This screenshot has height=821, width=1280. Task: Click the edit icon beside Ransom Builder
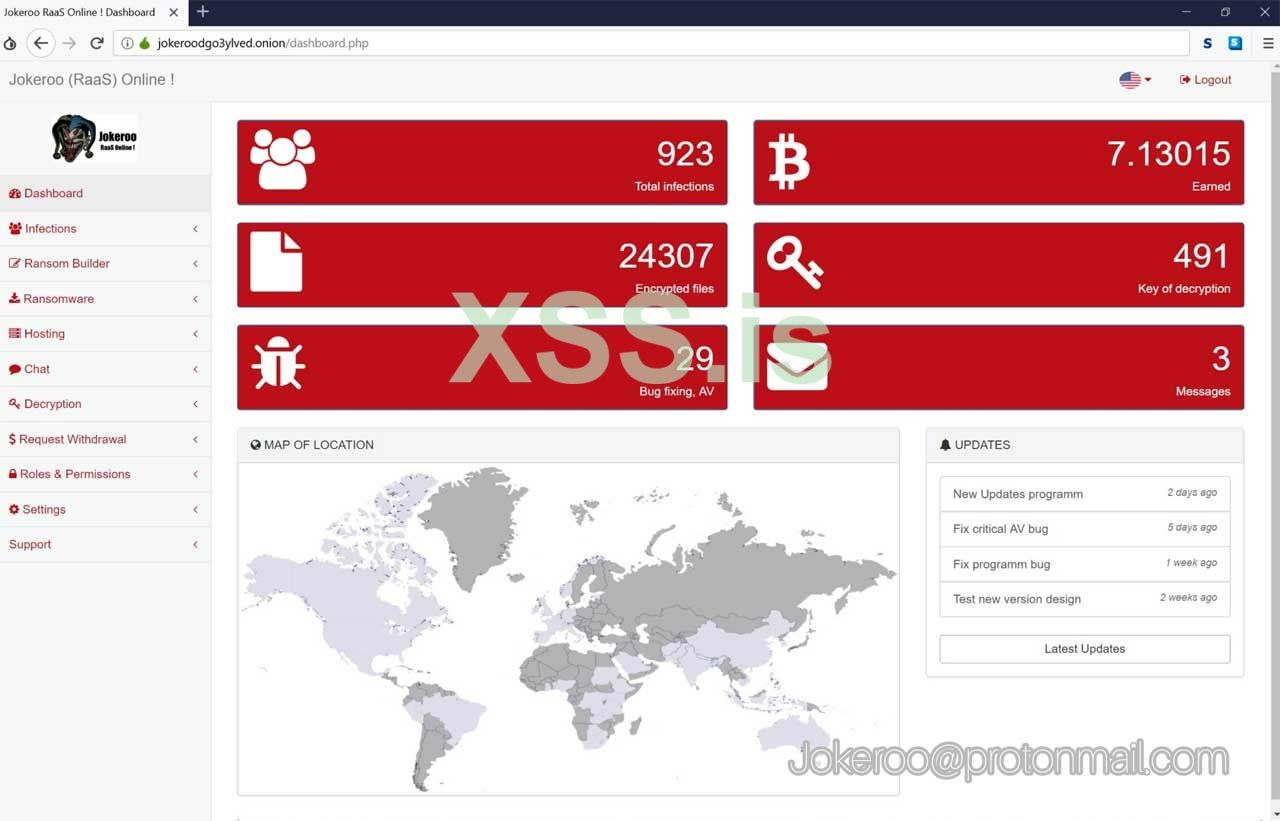pos(15,264)
